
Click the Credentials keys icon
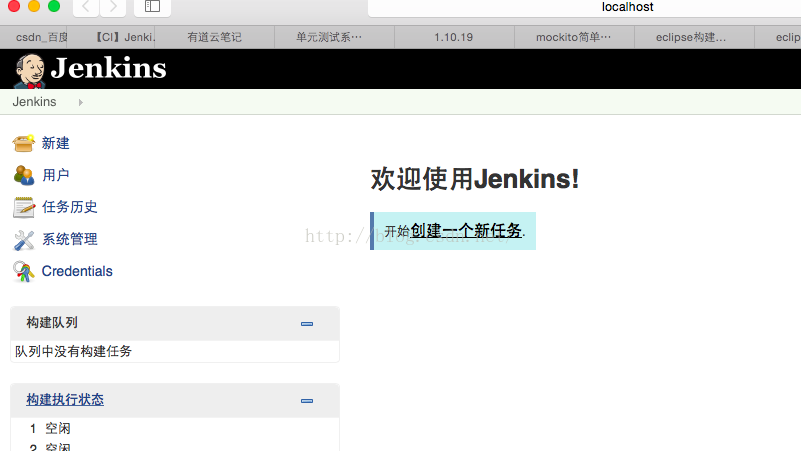pos(23,271)
